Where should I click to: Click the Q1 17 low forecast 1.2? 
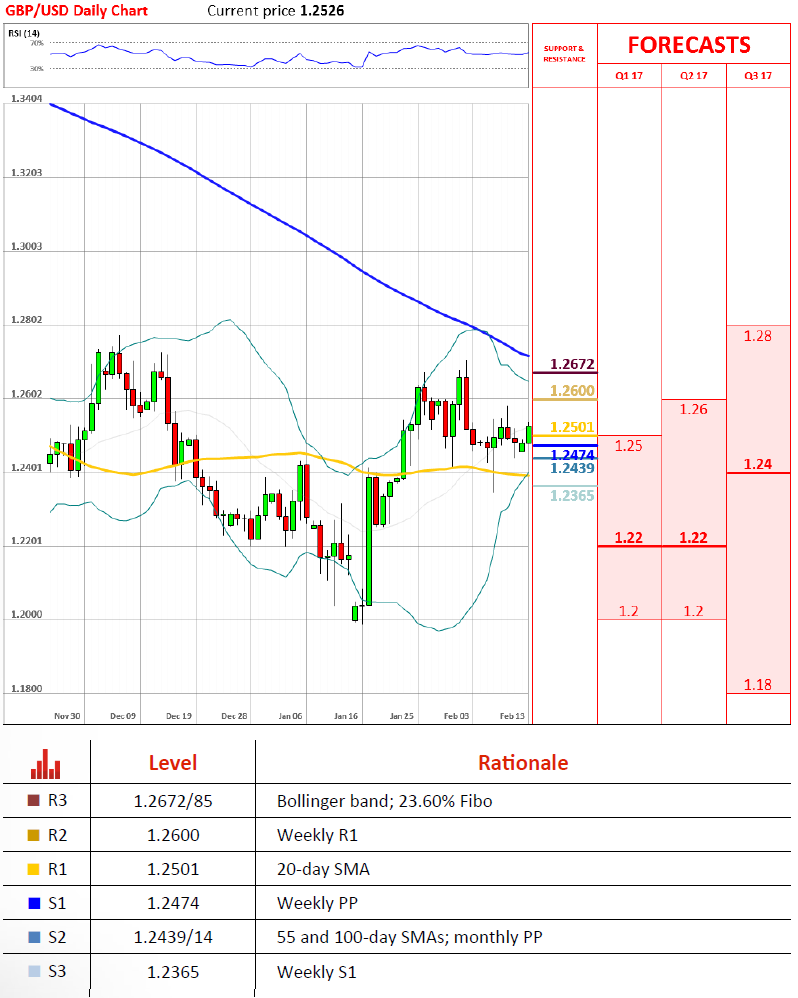[629, 612]
